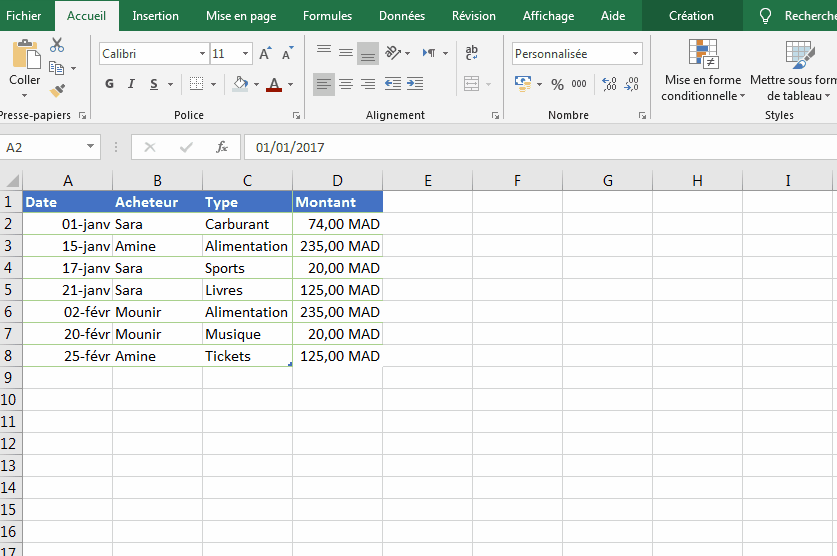Copy selection with the copy icon
Viewport: 837px width, 556px height.
(x=56, y=68)
